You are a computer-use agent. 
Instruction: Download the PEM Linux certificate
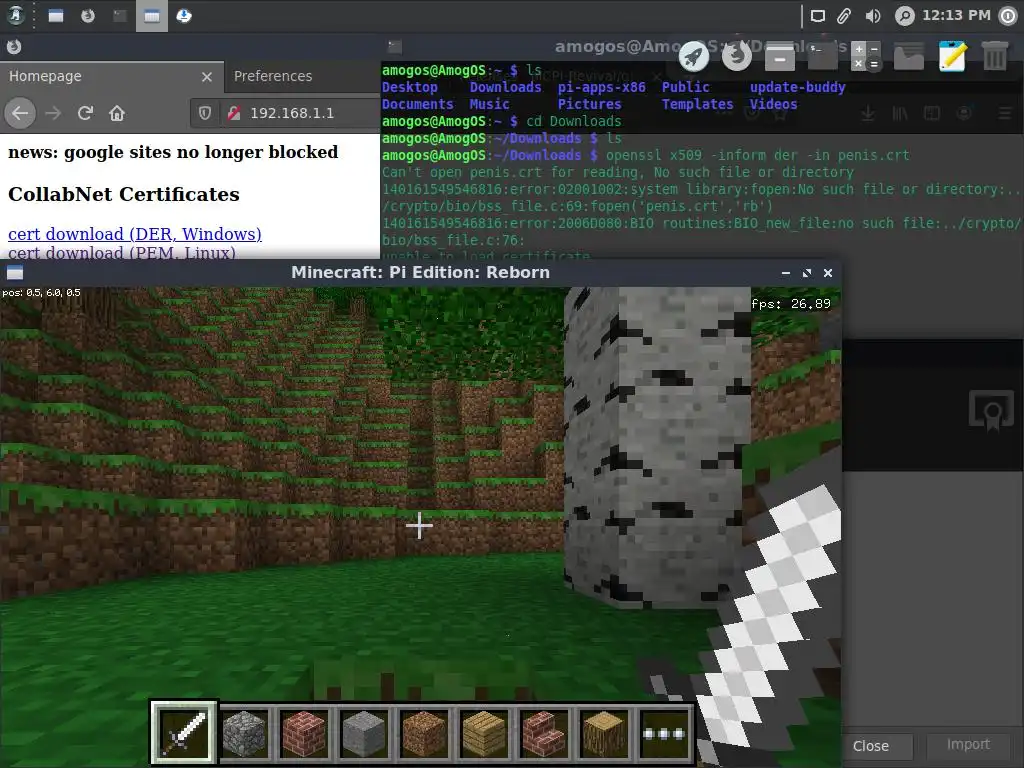(121, 252)
